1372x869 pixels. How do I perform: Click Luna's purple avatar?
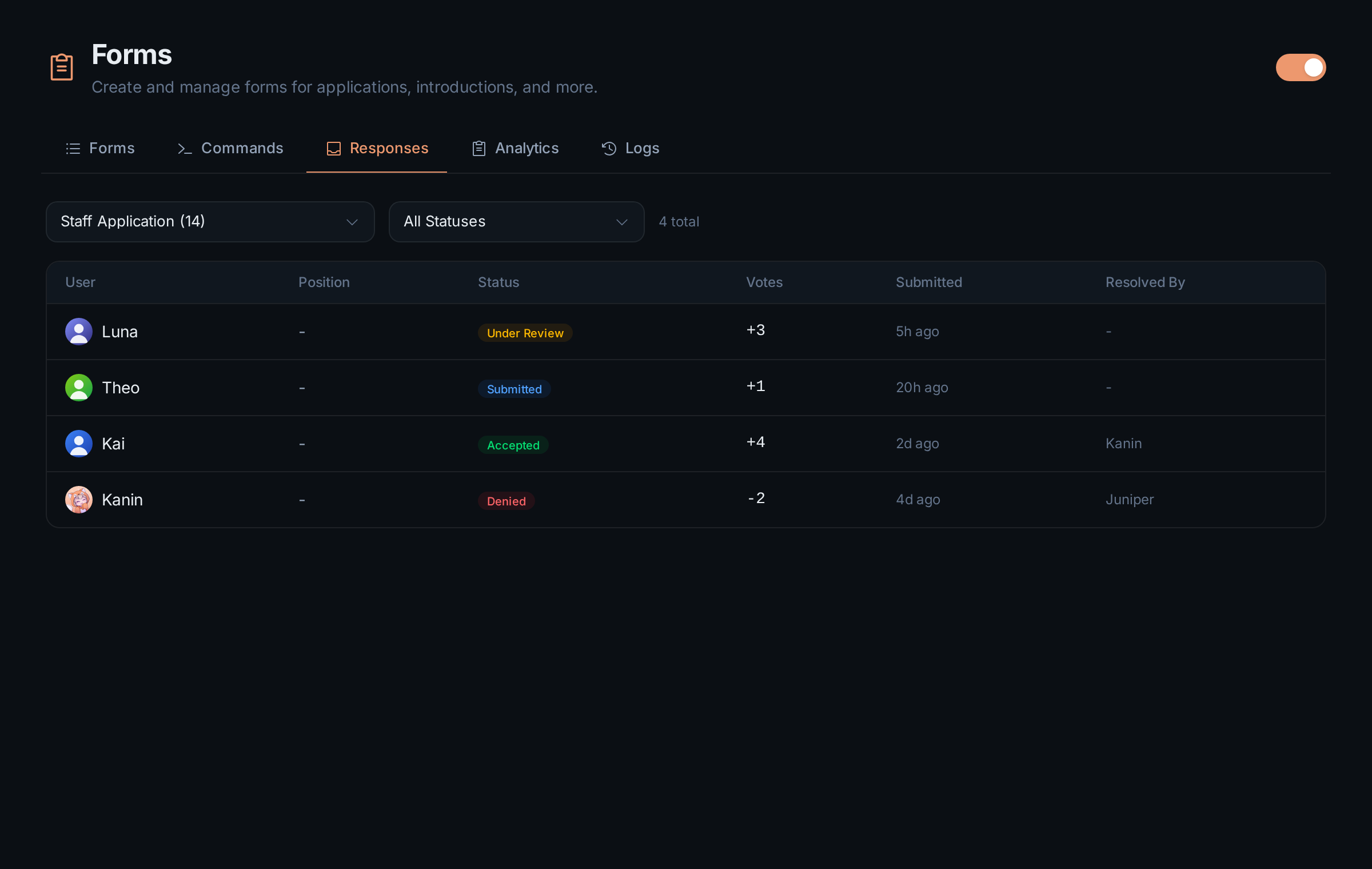click(79, 332)
